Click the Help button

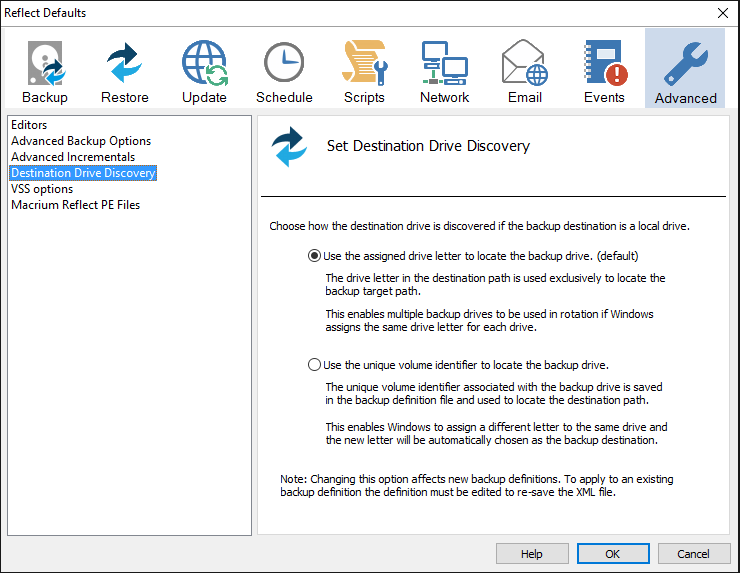(x=532, y=554)
